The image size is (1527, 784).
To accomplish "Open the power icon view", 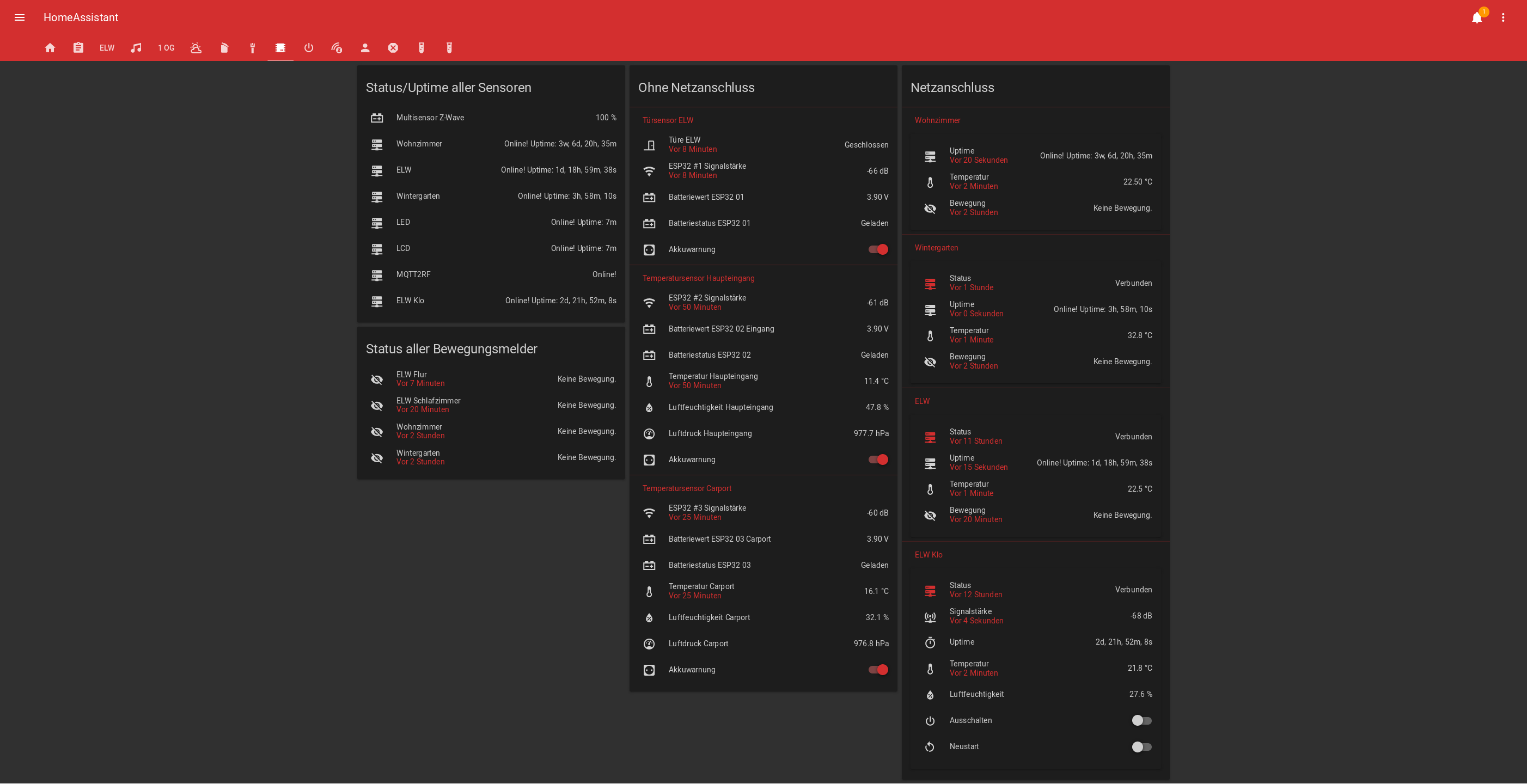I will (x=308, y=48).
